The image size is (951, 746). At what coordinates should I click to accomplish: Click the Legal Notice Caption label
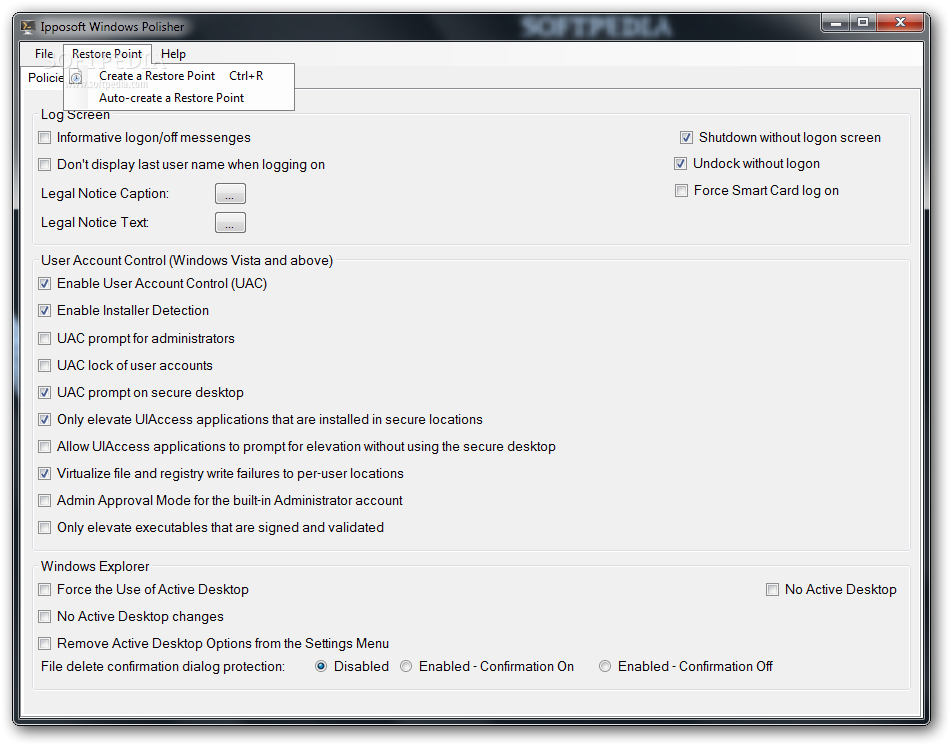pyautogui.click(x=104, y=193)
